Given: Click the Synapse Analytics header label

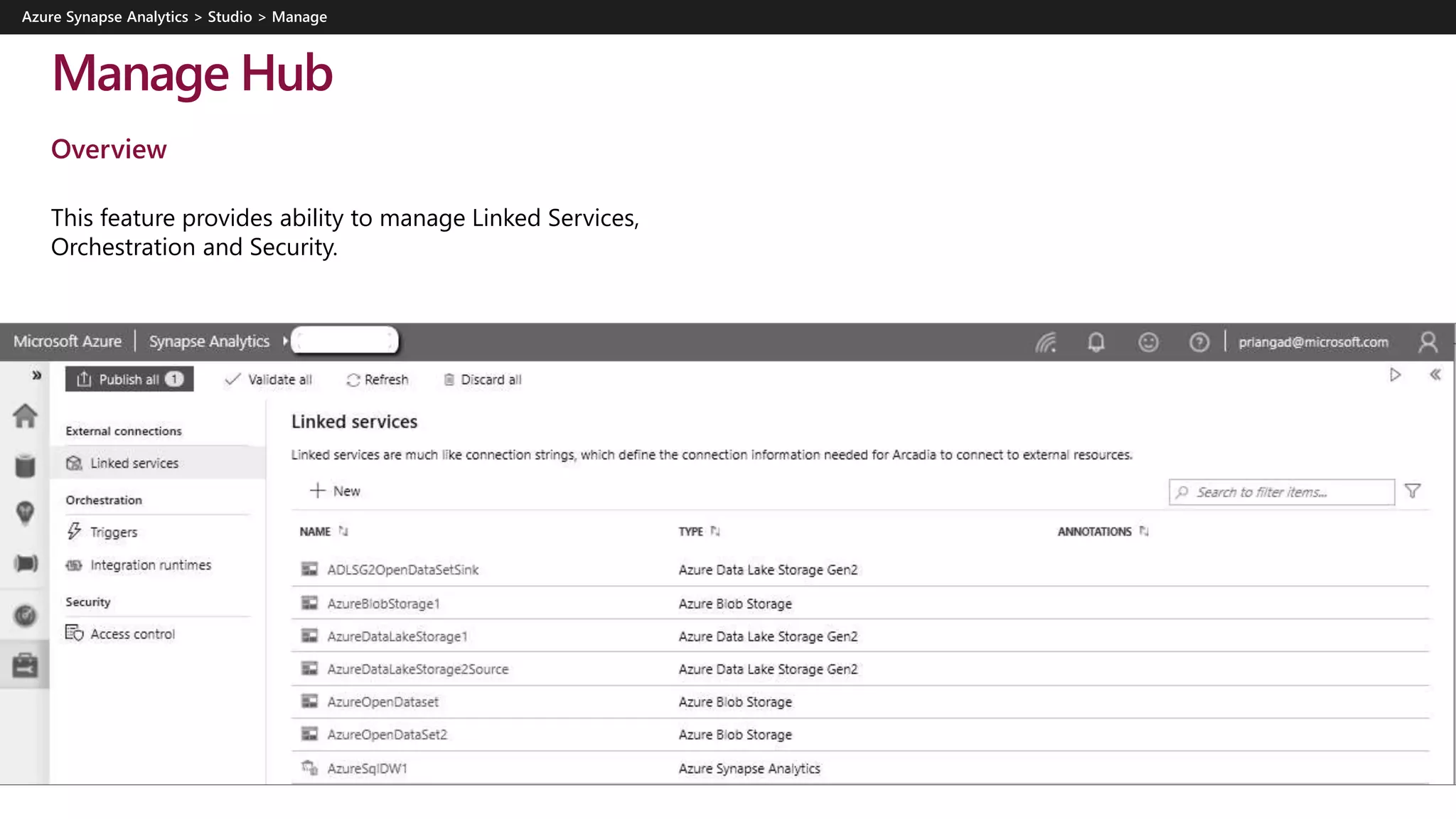Looking at the screenshot, I should (209, 341).
